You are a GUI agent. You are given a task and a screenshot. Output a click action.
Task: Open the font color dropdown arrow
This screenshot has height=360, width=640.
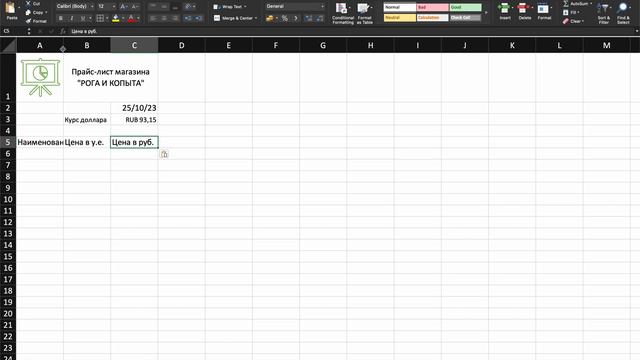point(138,18)
